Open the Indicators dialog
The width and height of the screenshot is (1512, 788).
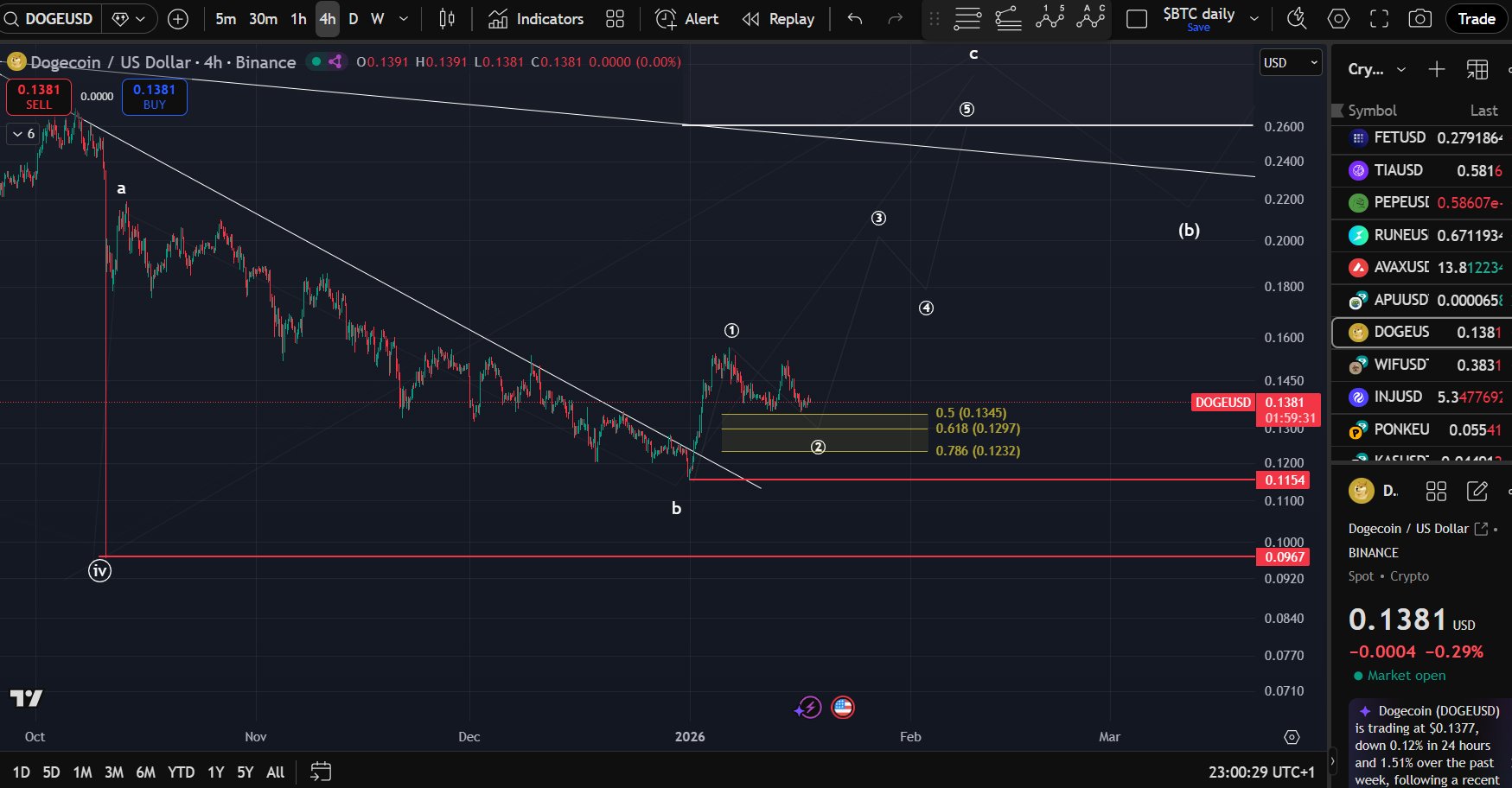coord(536,19)
